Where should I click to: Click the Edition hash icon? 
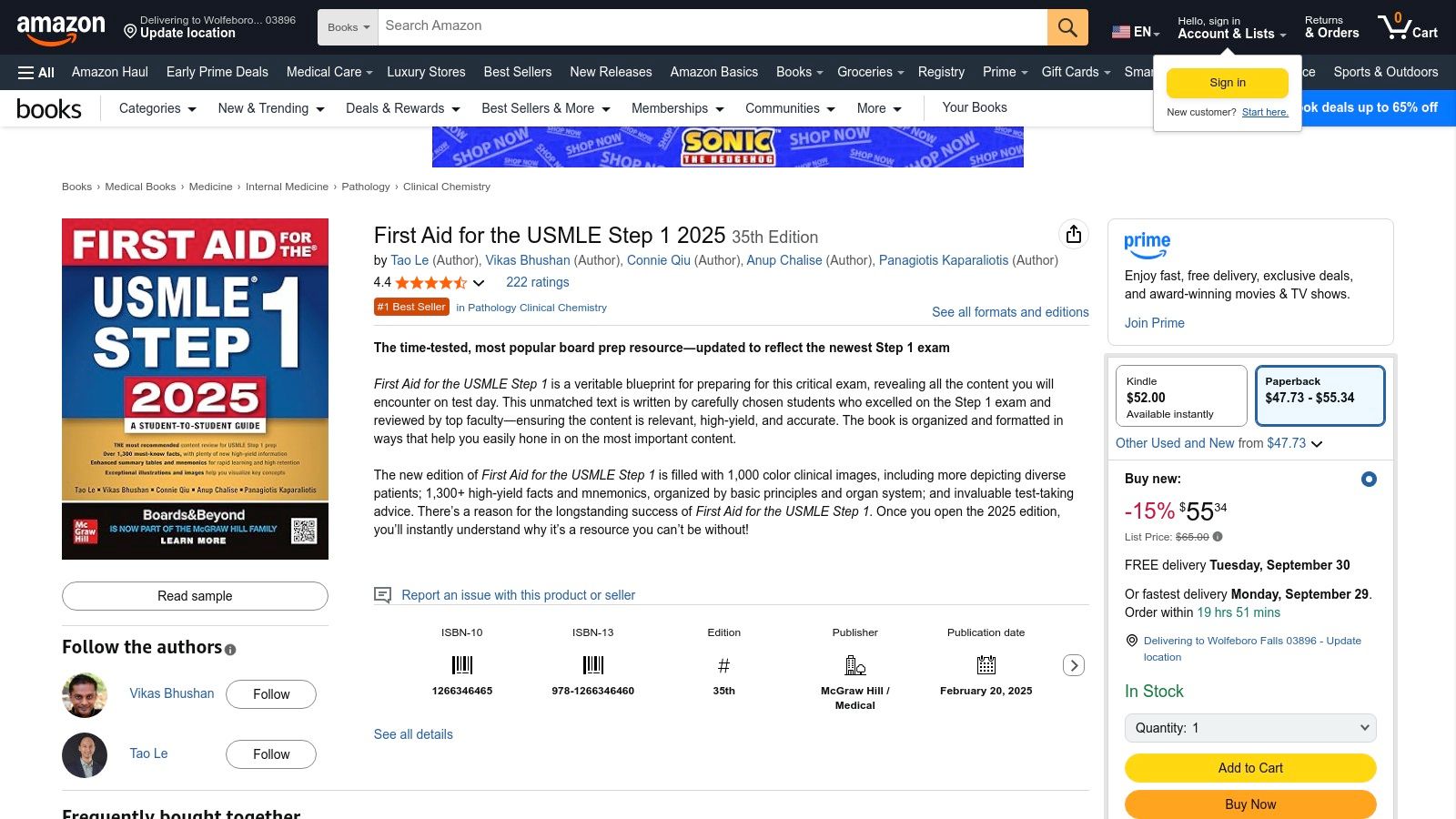[724, 665]
